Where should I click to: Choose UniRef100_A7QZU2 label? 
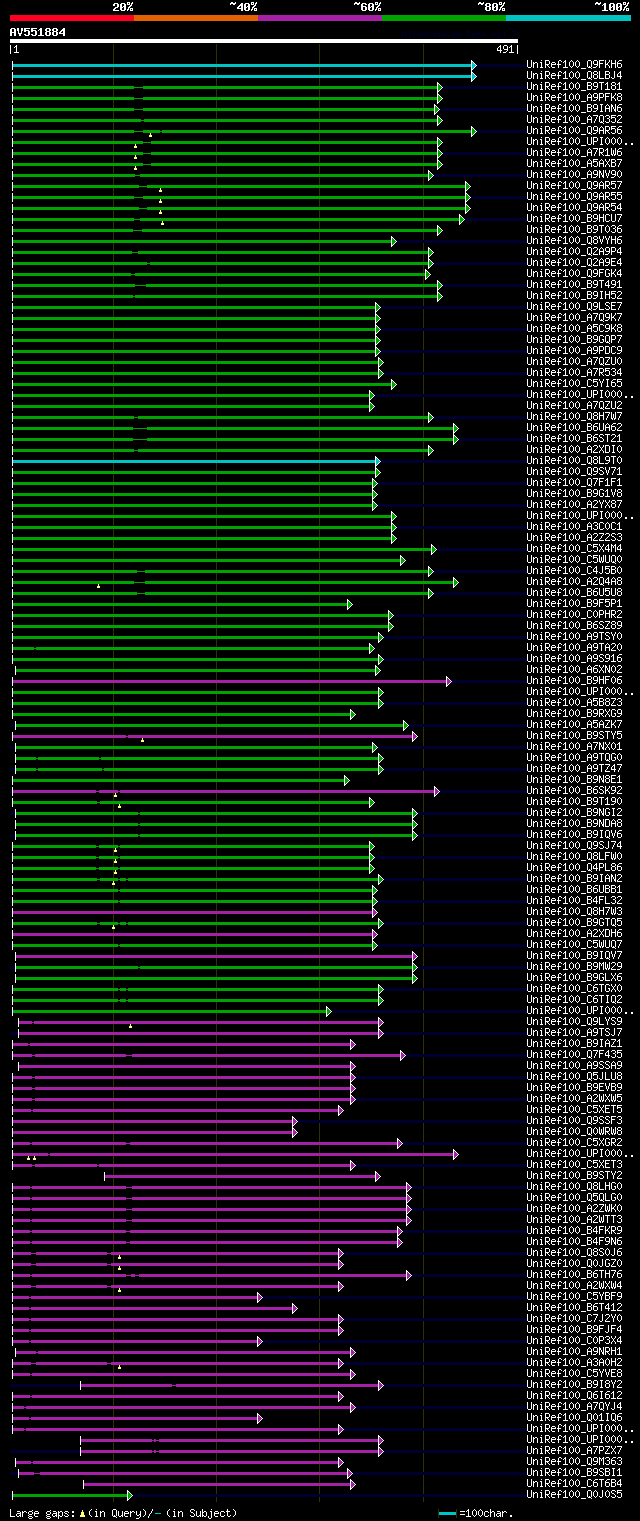(x=574, y=405)
